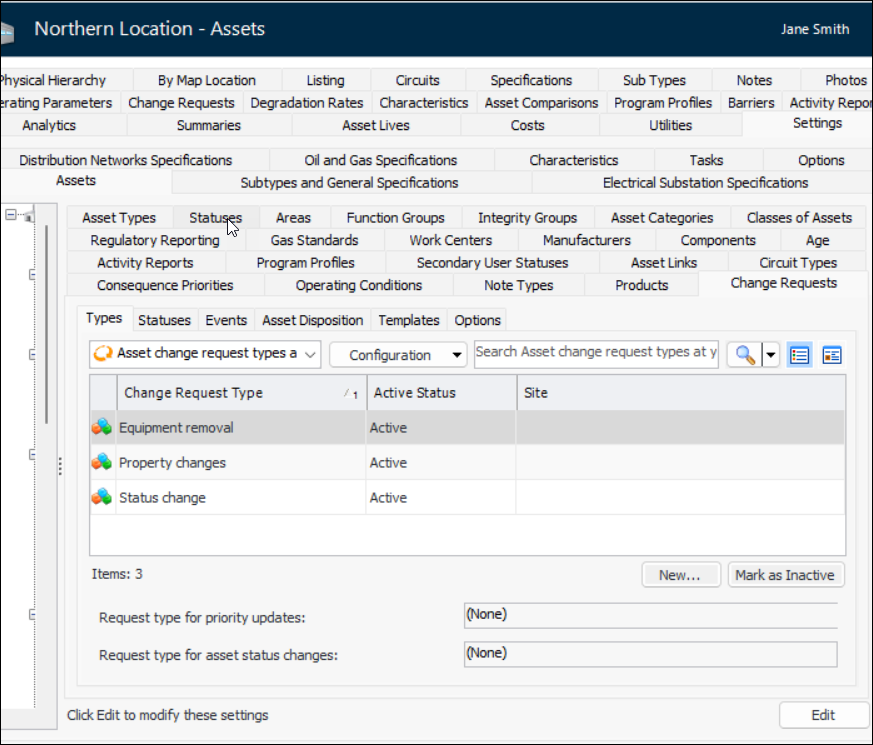Expand the search options dropdown arrow
Viewport: 873px width, 745px height.
click(x=770, y=355)
